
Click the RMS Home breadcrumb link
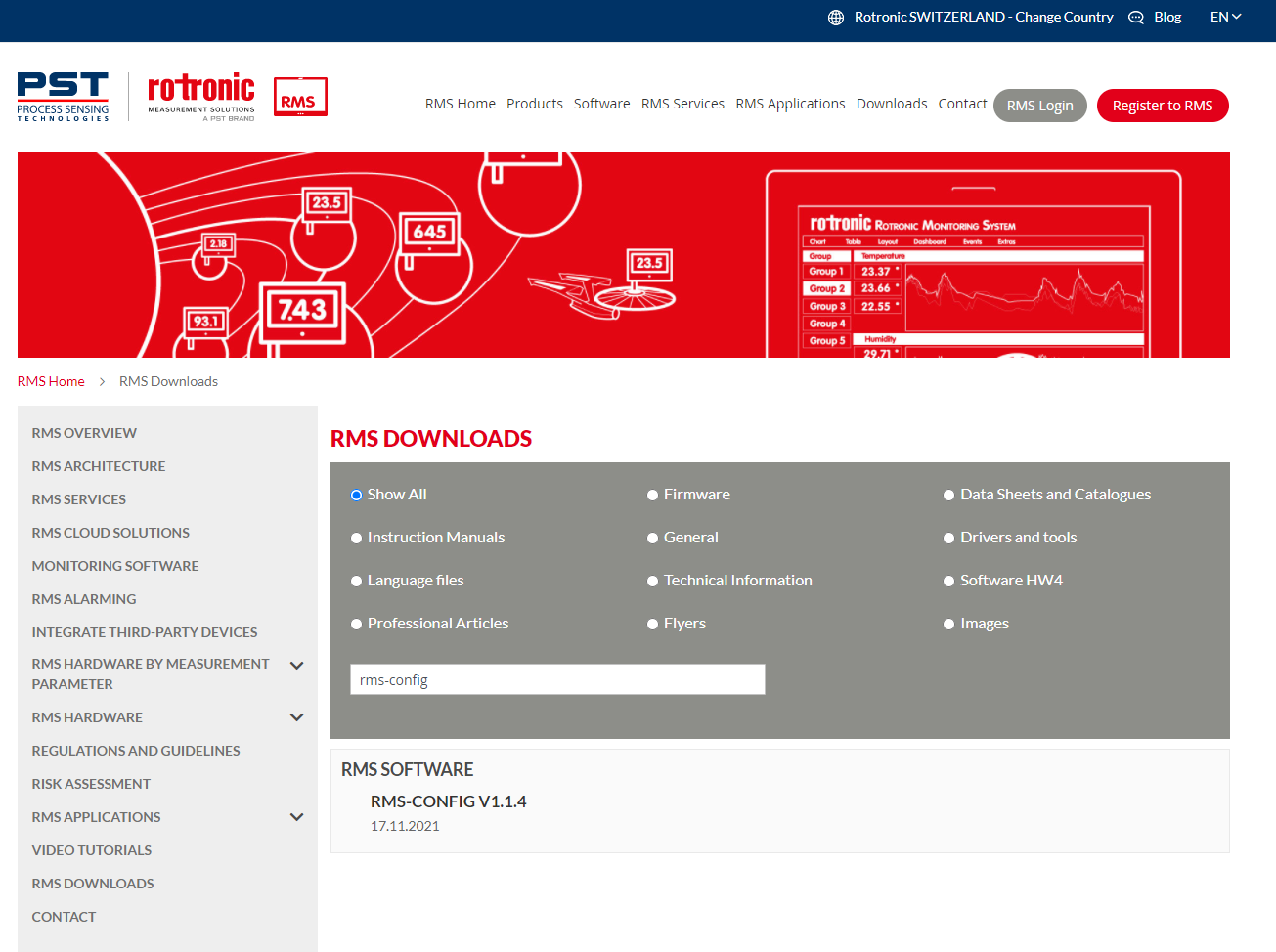(51, 382)
